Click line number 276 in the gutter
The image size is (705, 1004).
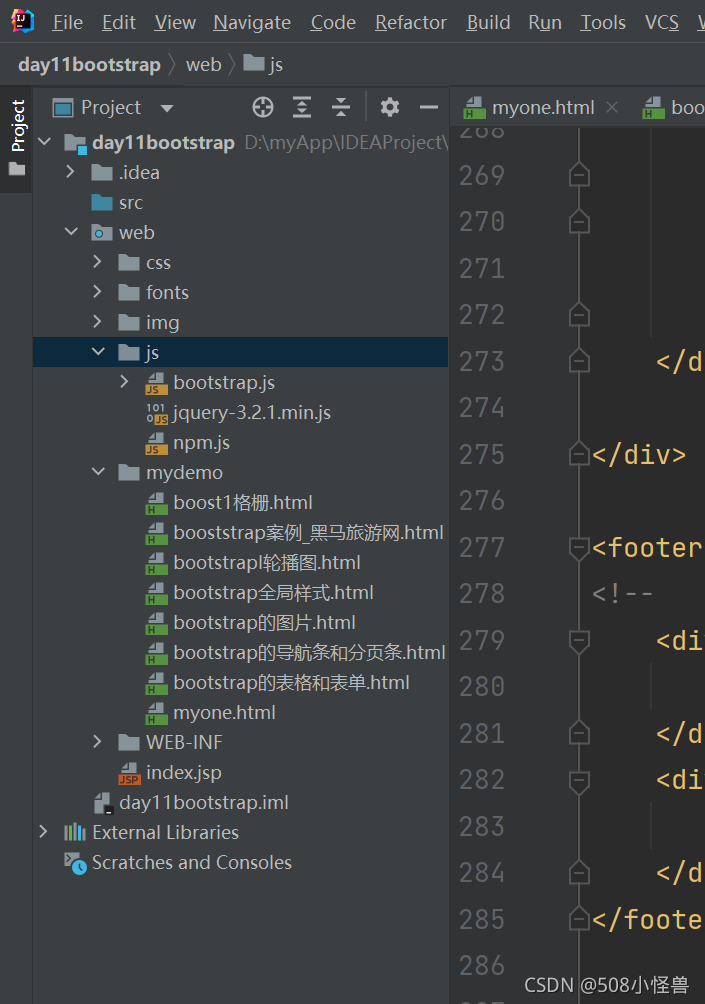click(x=482, y=501)
